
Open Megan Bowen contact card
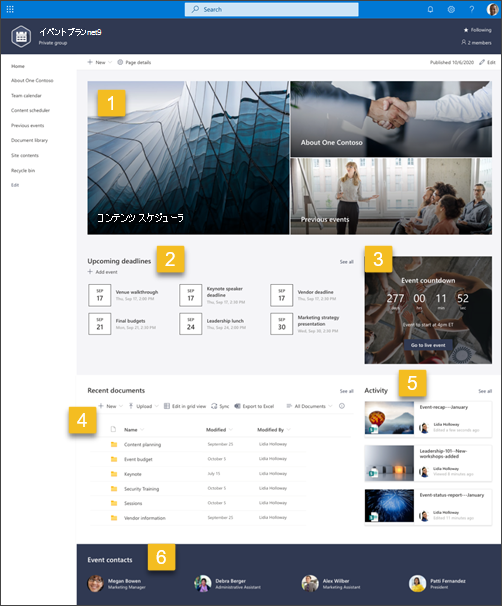pos(117,584)
